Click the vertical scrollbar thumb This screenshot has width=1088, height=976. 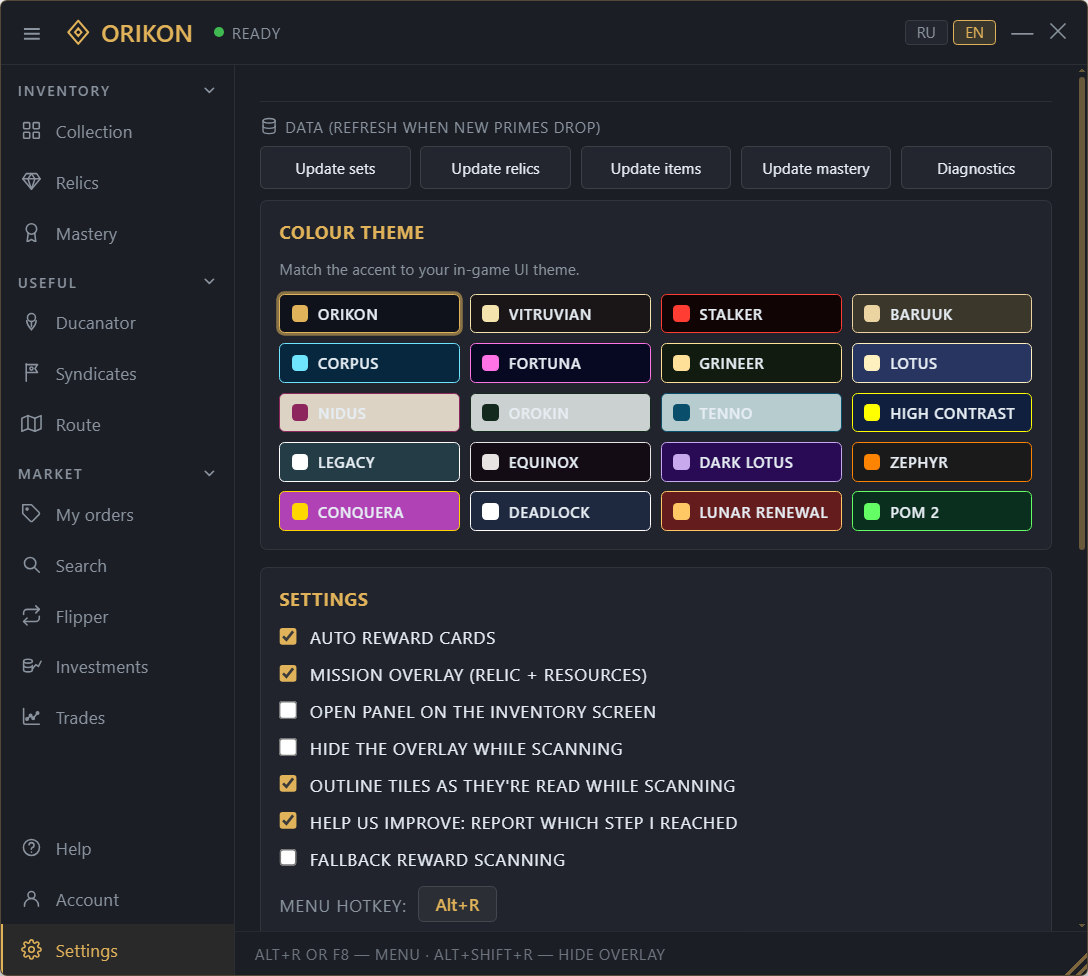tap(1082, 314)
